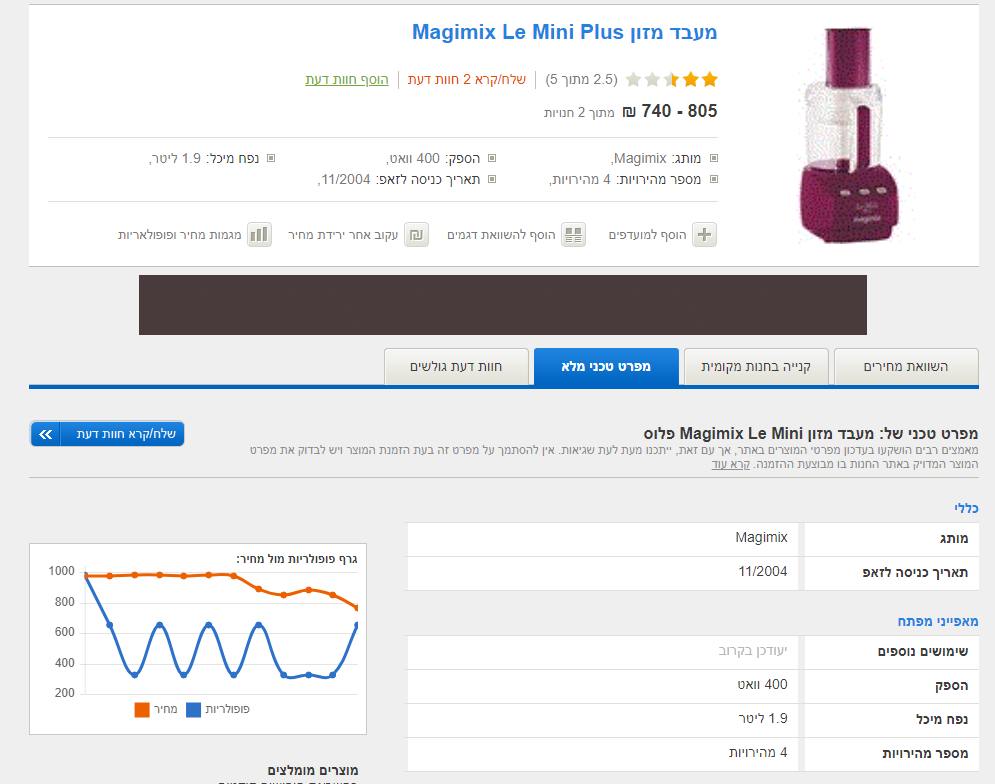This screenshot has width=995, height=784.
Task: Click the blue שלח/קרא חוות דעת button
Action: coord(107,434)
